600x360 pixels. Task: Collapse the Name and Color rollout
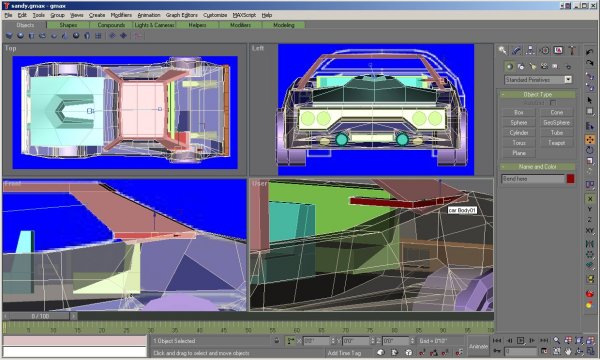click(x=537, y=167)
